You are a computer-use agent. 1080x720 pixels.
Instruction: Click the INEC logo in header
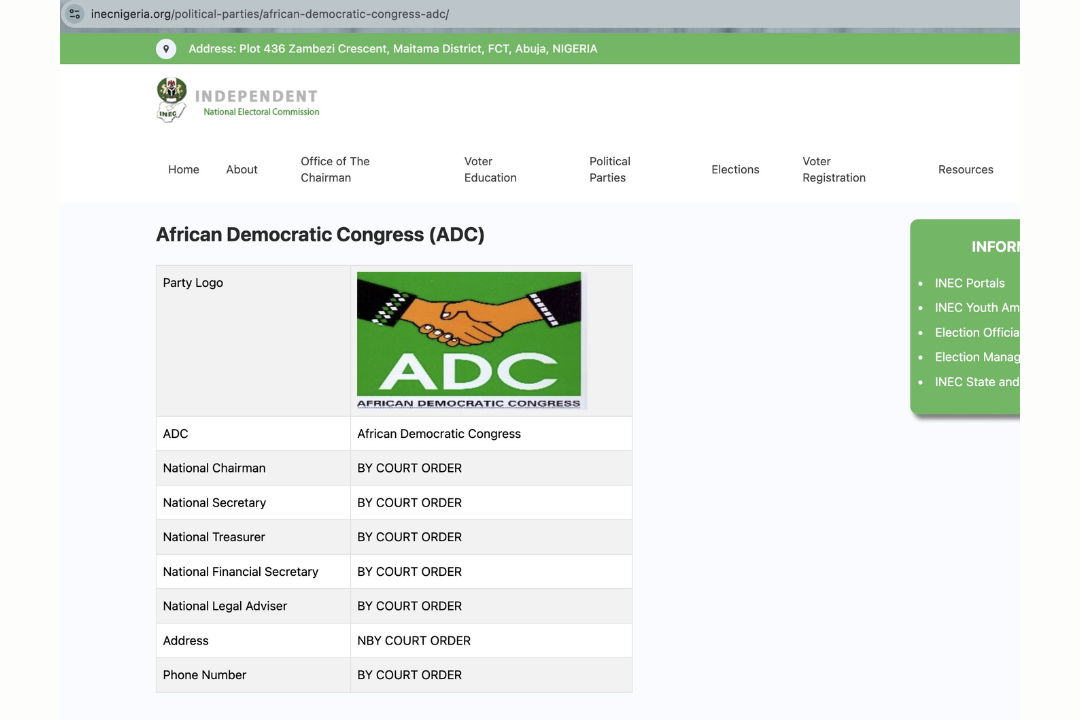click(x=172, y=100)
